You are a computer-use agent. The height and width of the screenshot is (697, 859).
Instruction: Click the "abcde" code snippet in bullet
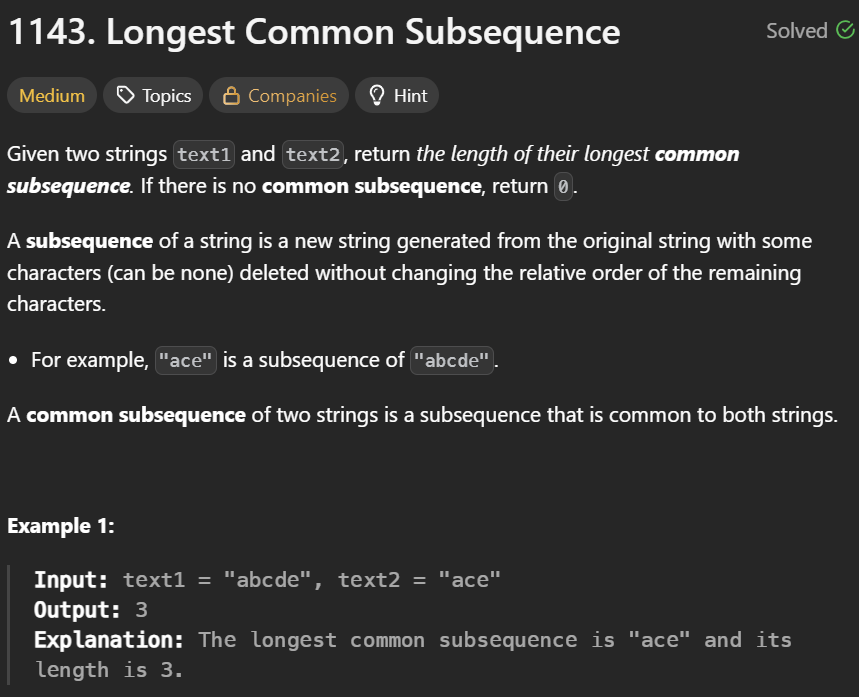(x=451, y=361)
